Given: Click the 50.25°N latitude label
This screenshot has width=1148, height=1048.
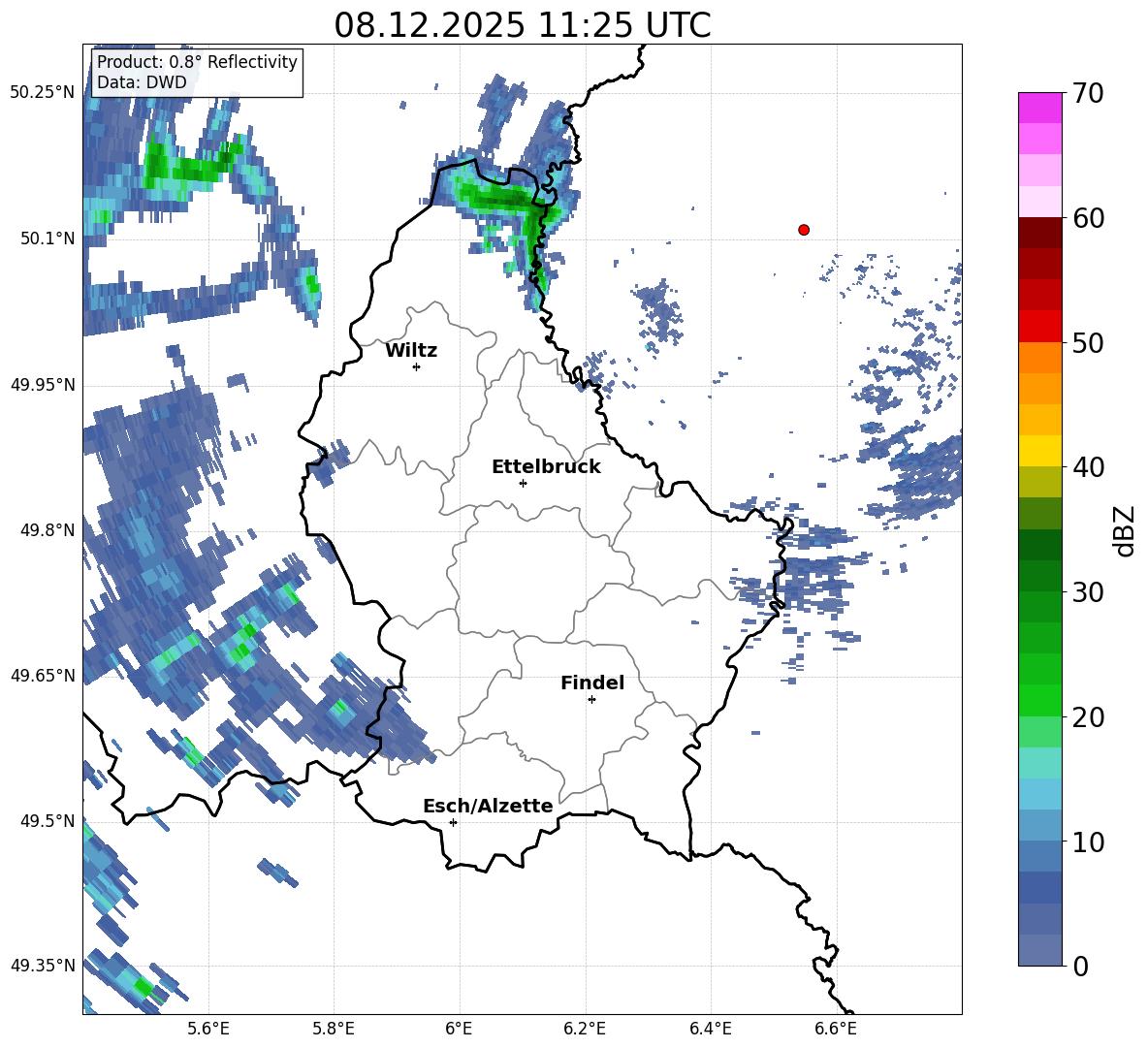Looking at the screenshot, I should coord(43,93).
